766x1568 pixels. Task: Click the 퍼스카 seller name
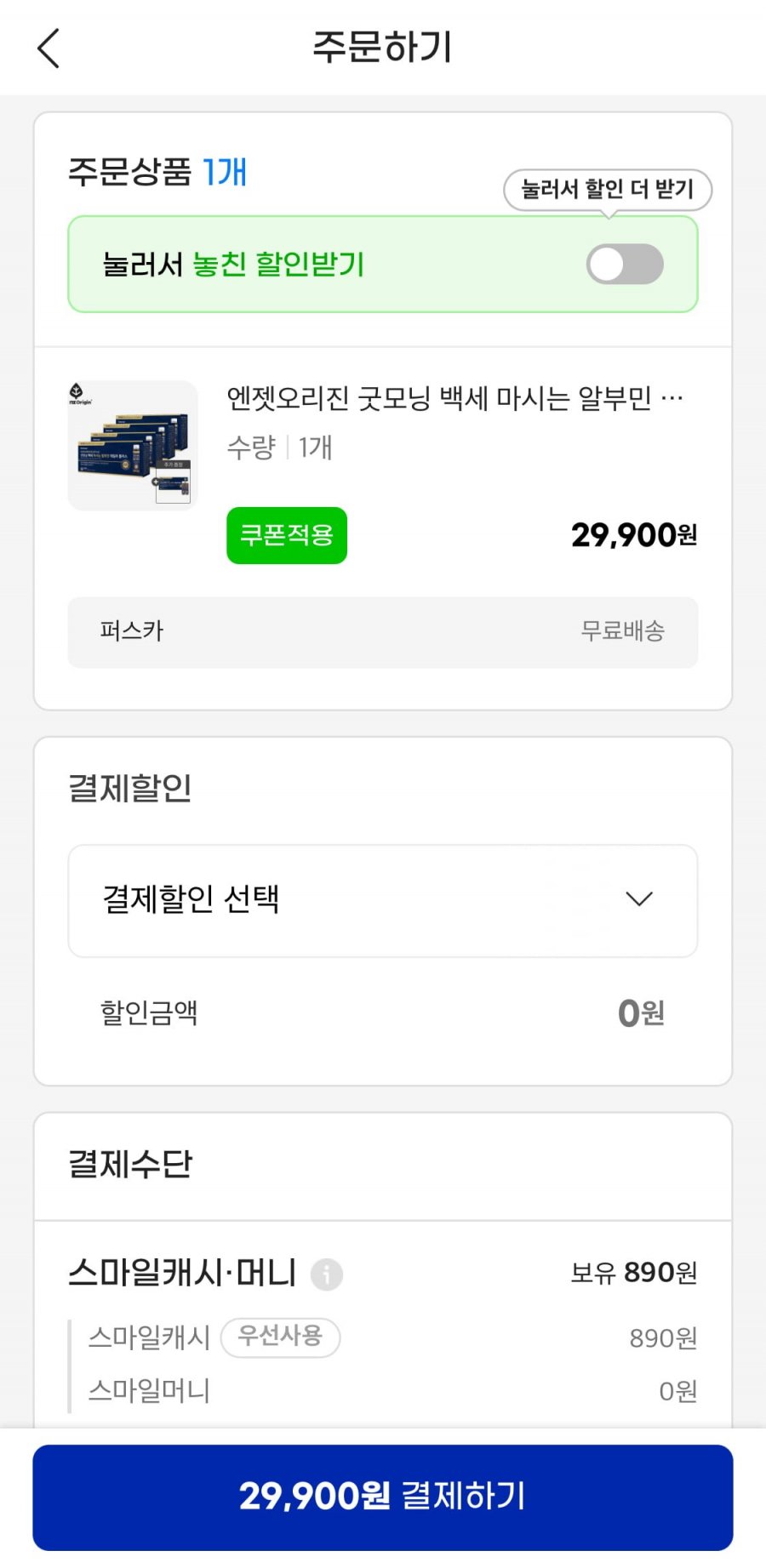click(x=131, y=631)
